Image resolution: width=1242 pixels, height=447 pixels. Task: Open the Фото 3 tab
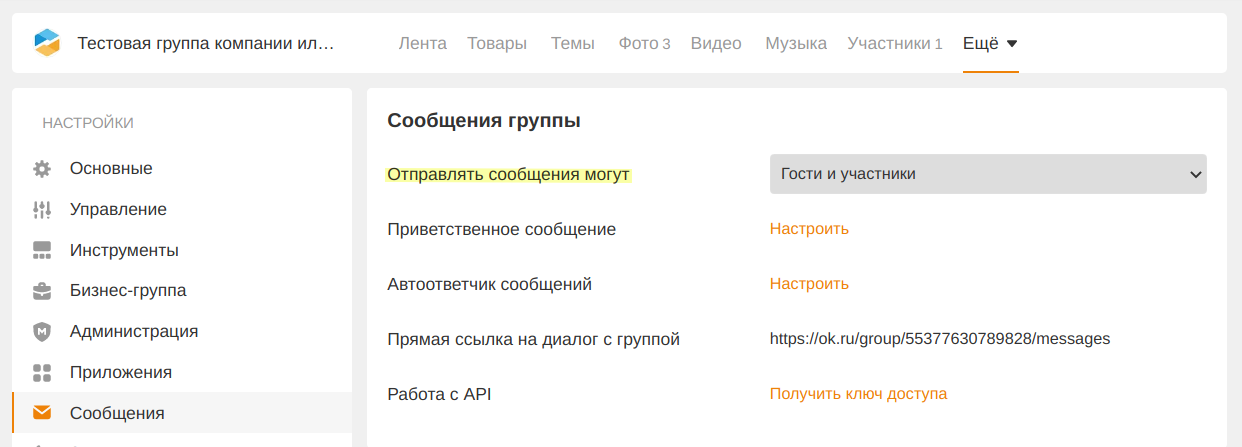(644, 43)
